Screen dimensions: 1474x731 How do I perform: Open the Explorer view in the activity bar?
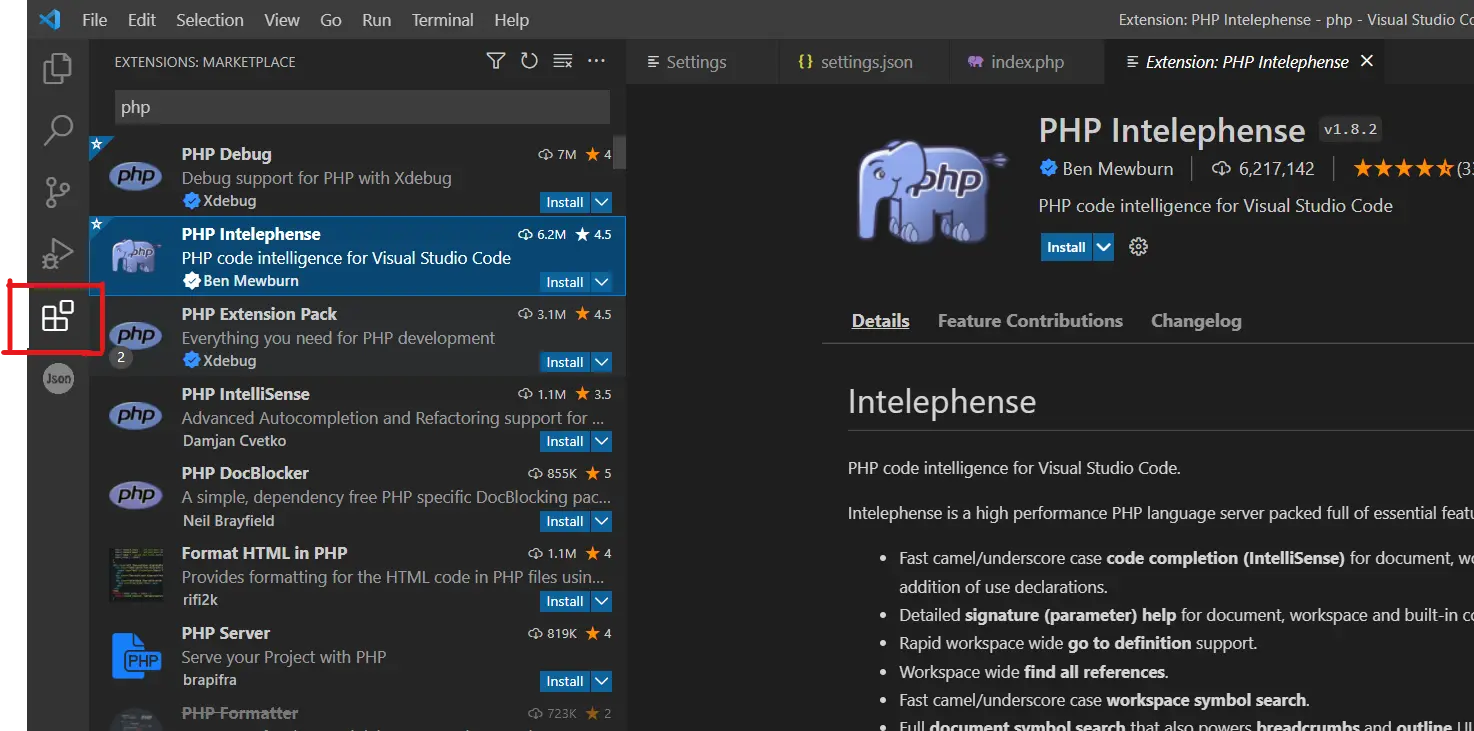point(58,68)
